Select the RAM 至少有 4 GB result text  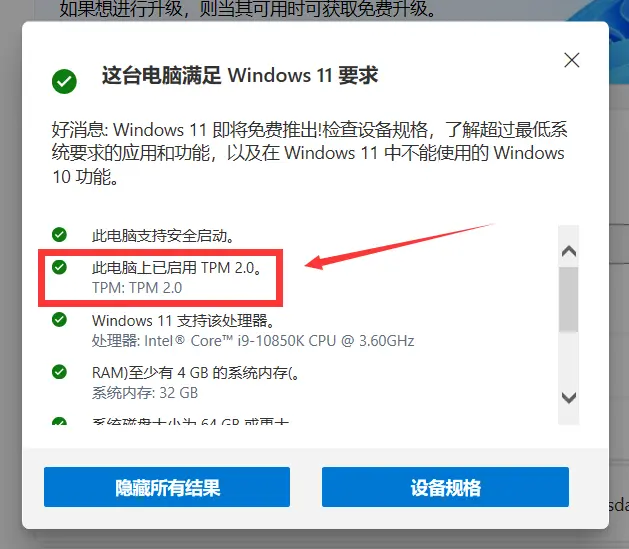pos(195,373)
